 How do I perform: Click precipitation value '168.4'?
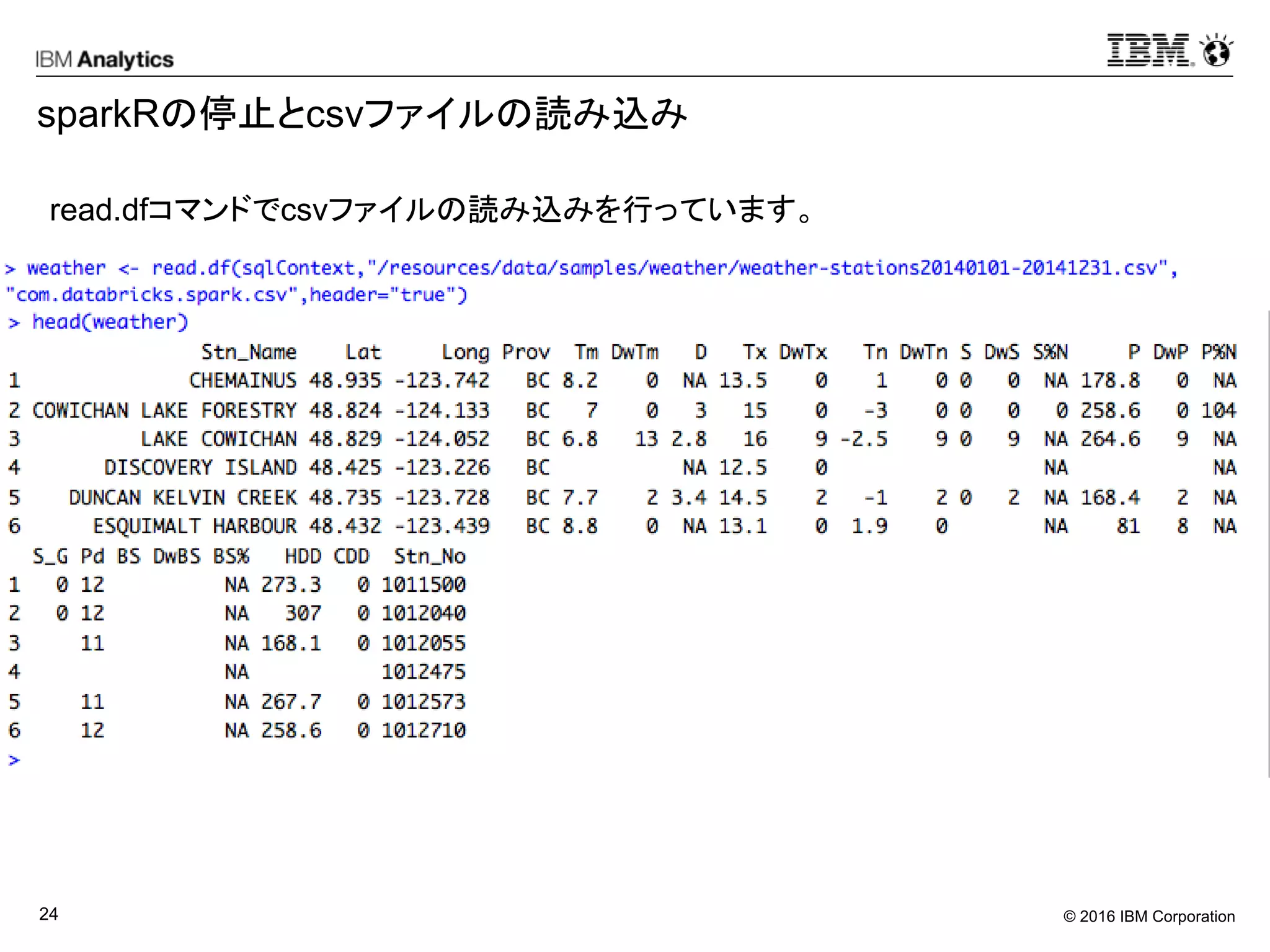1110,497
